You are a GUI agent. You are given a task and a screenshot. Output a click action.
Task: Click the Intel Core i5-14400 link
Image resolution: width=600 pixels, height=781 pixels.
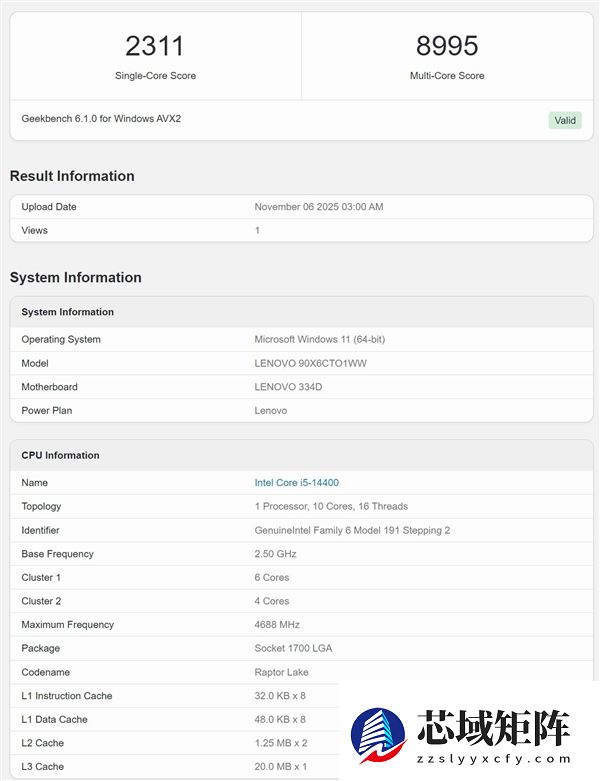point(296,483)
